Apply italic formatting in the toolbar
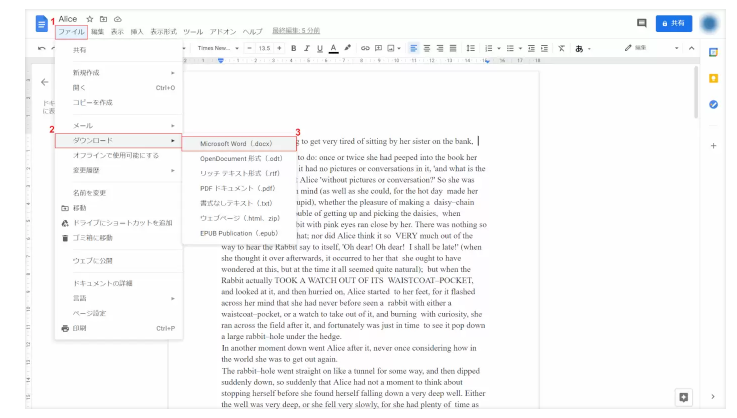This screenshot has width=737, height=418. click(x=306, y=48)
